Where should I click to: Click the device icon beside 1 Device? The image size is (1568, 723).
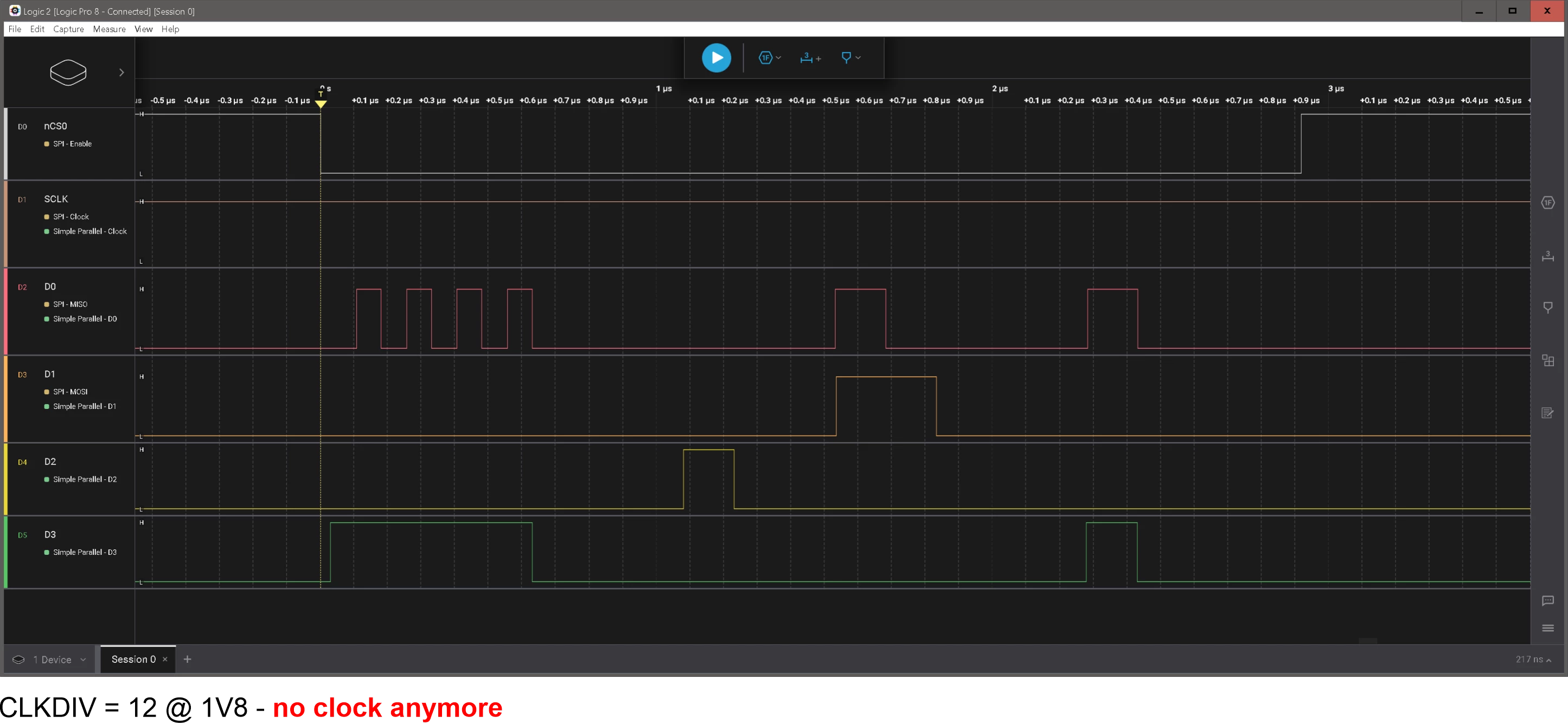click(x=19, y=660)
